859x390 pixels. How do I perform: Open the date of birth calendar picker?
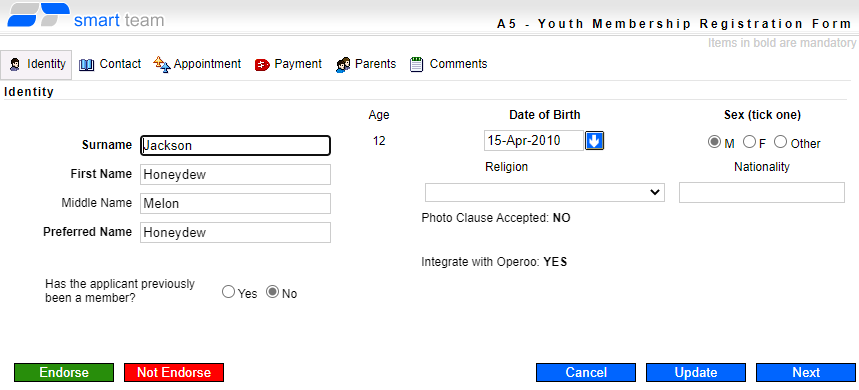[x=594, y=141]
